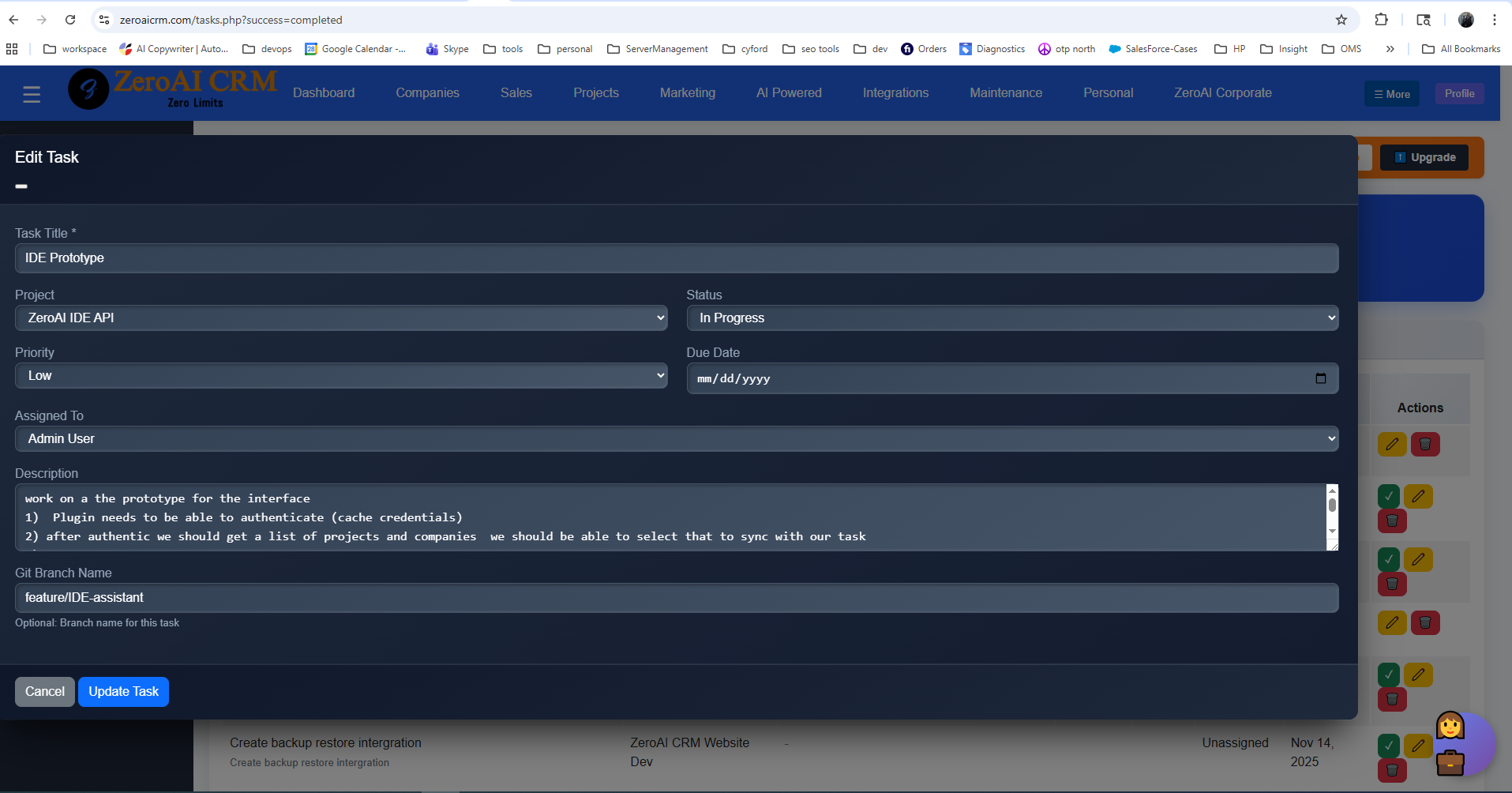Click the chatbot assistant avatar icon
Viewport: 1512px width, 793px height.
coord(1450,743)
